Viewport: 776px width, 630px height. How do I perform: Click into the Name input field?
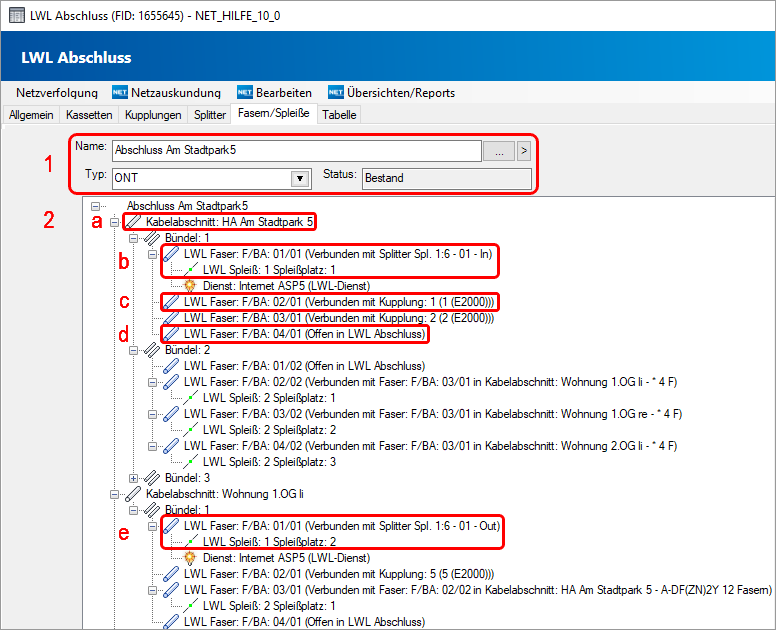tap(295, 151)
